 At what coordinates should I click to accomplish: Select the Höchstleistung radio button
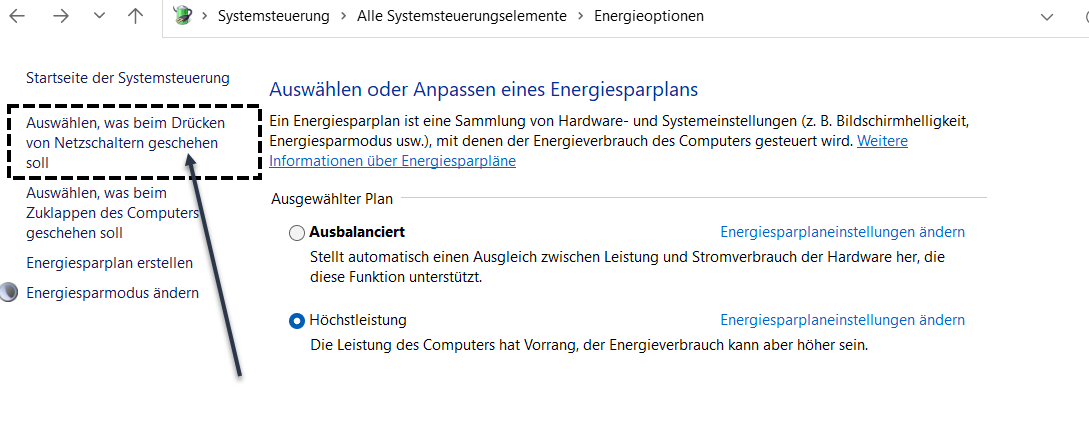click(296, 321)
